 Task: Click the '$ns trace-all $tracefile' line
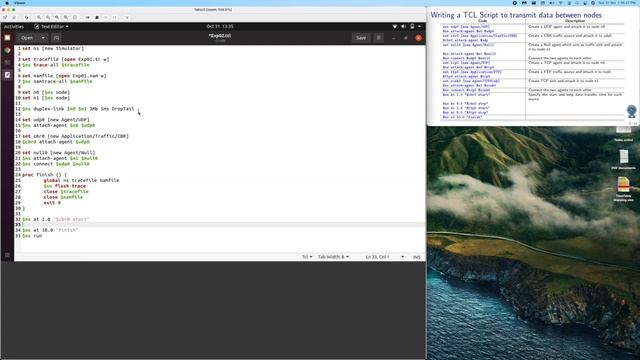coord(56,65)
